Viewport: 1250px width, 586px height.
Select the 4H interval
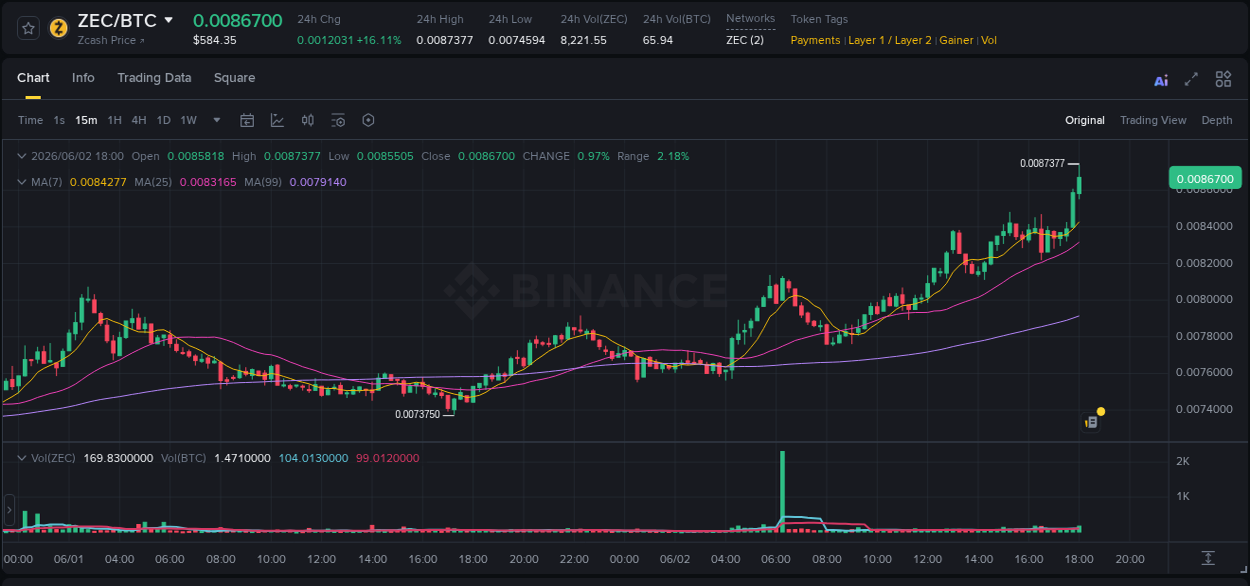coord(139,120)
